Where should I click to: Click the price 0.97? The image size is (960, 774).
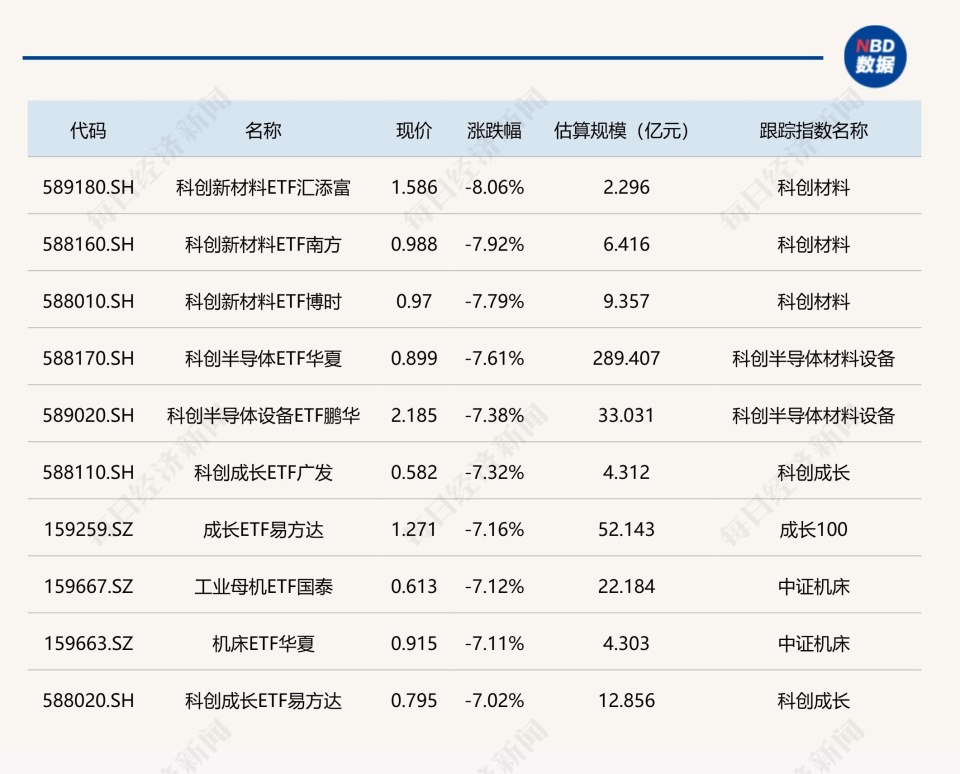click(x=414, y=301)
